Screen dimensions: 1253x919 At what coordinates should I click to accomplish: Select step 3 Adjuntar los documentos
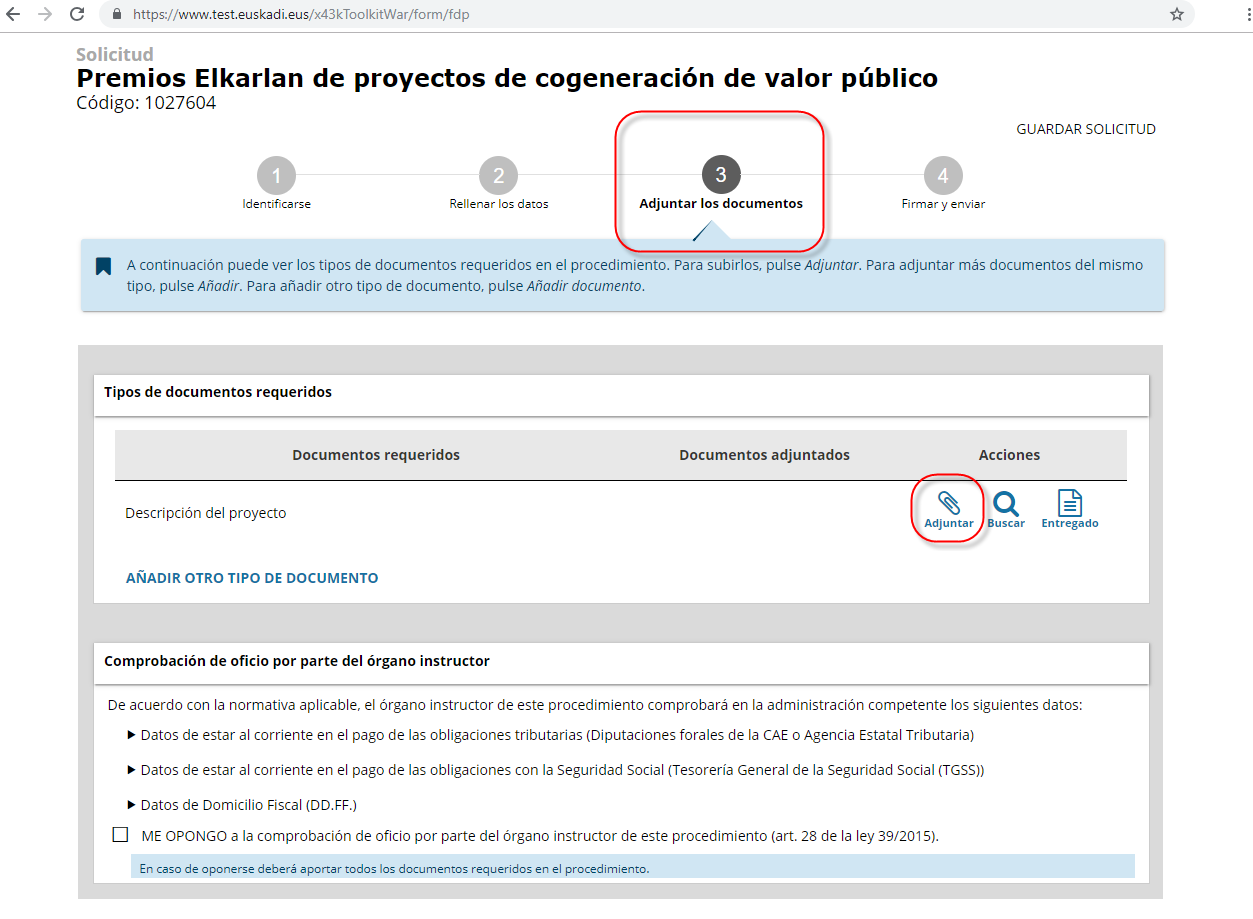click(x=720, y=177)
